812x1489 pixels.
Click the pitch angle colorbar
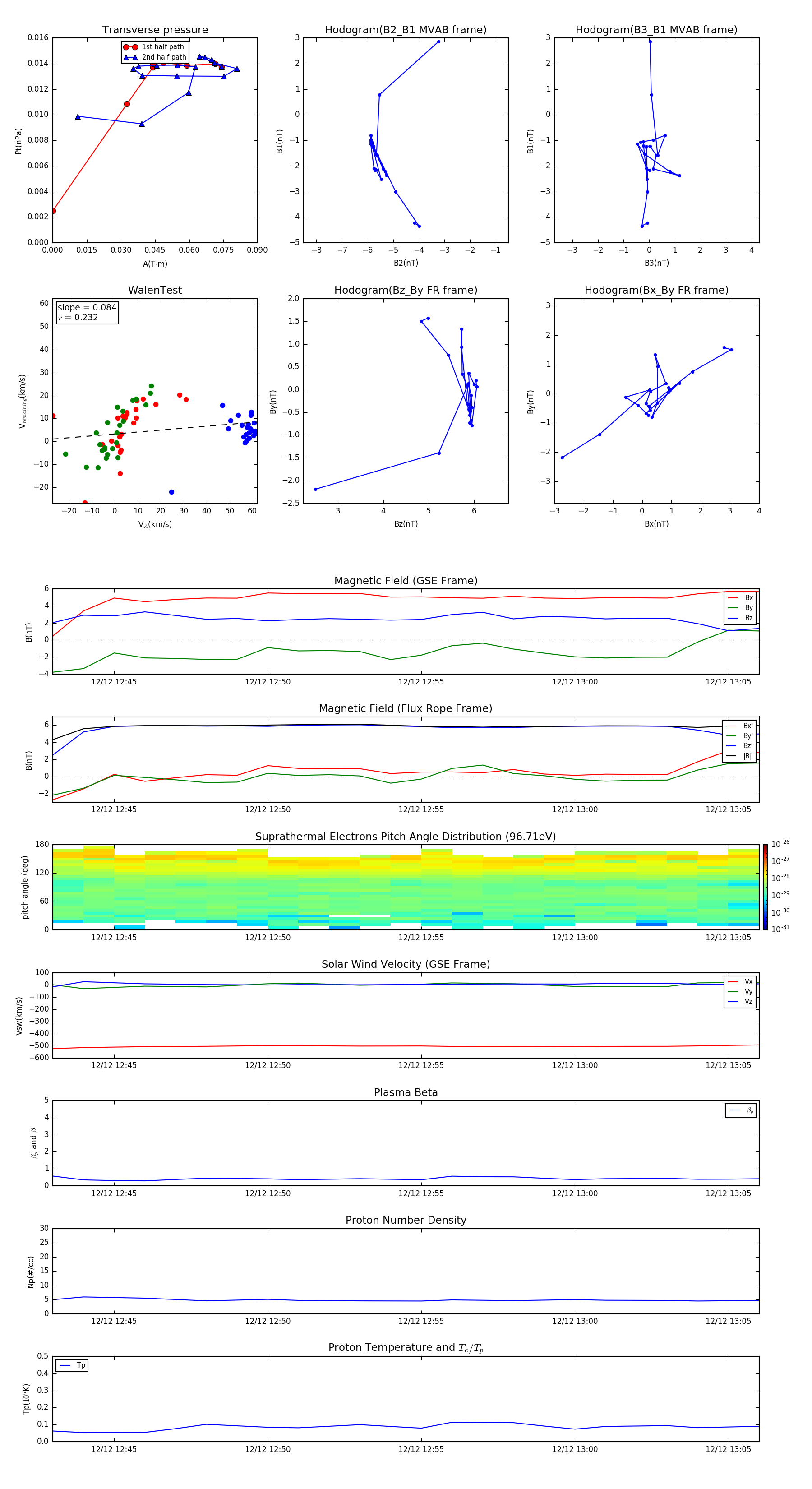765,887
